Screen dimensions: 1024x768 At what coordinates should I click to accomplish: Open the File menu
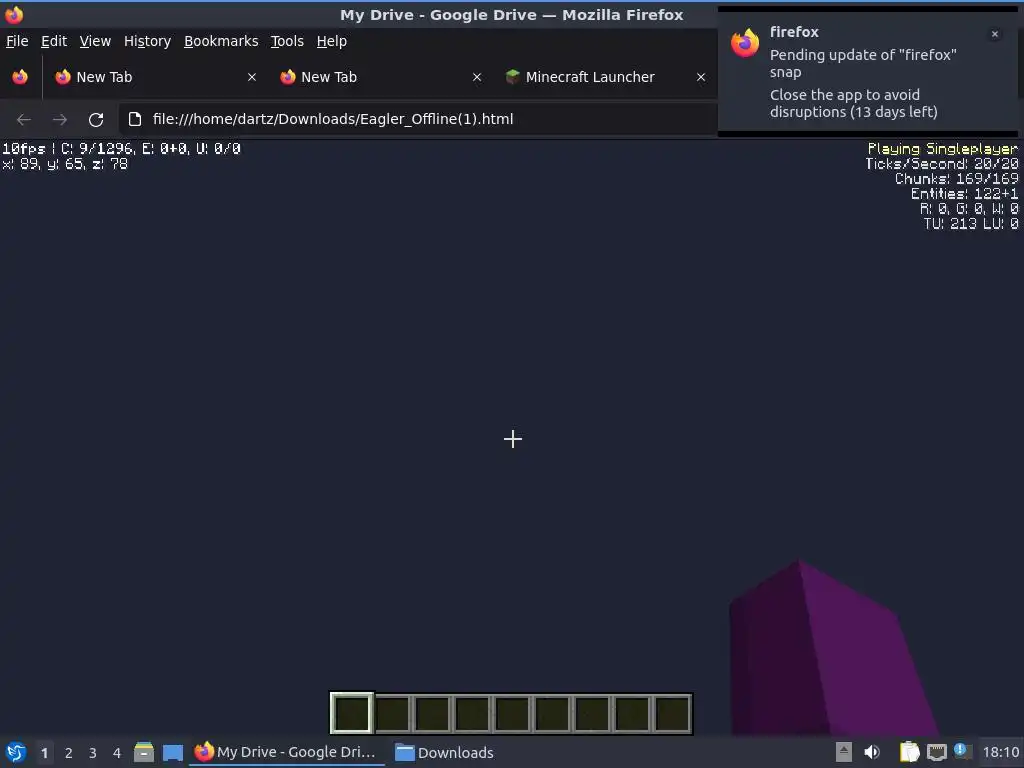click(17, 41)
